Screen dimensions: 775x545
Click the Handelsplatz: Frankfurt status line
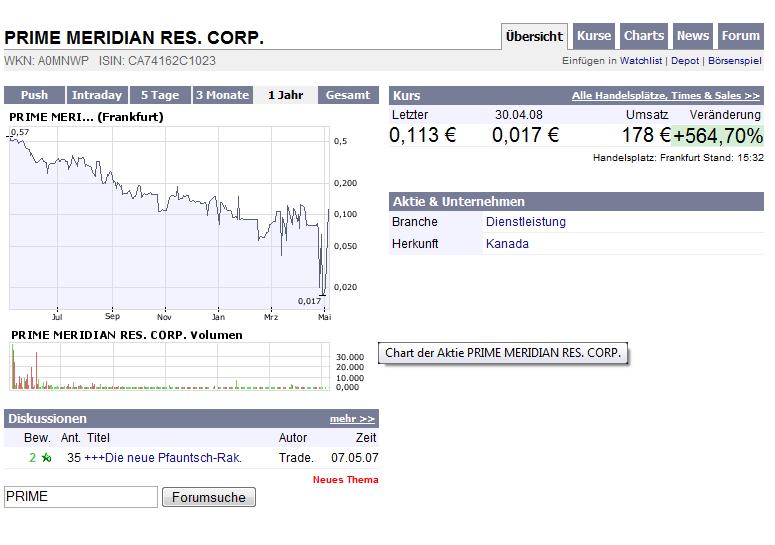click(678, 158)
